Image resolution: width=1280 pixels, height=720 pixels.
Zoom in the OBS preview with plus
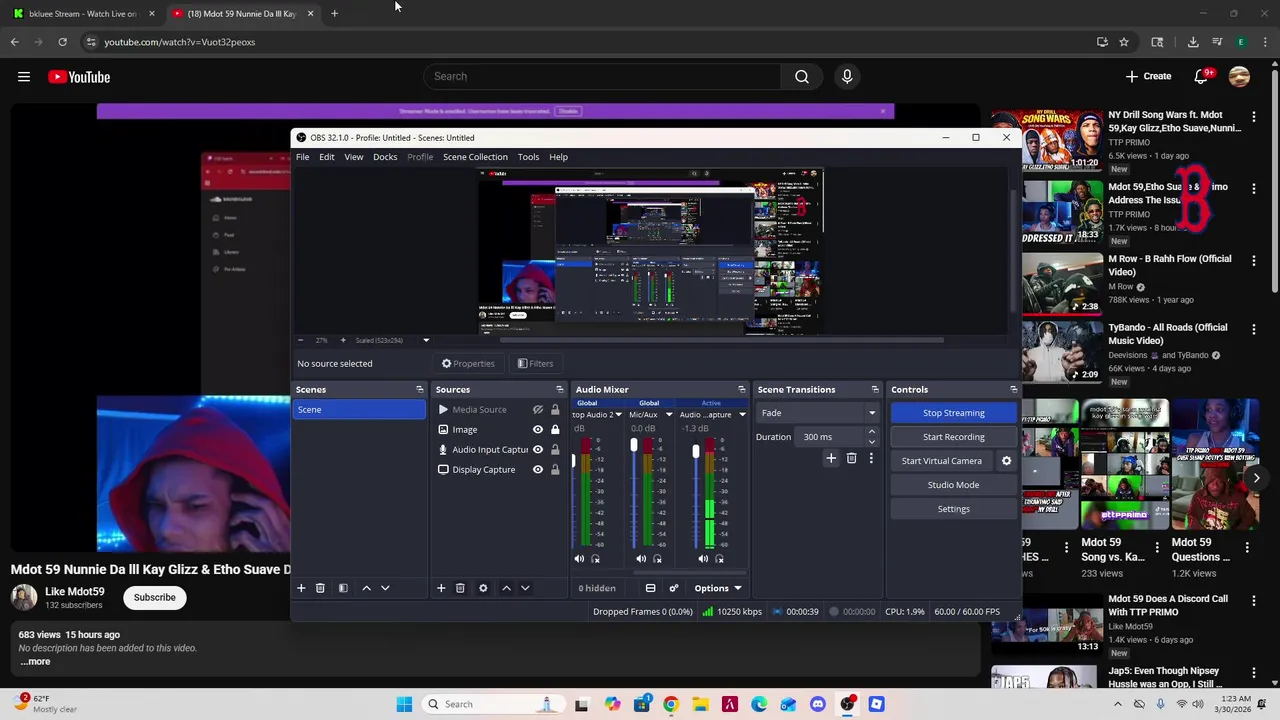(343, 340)
